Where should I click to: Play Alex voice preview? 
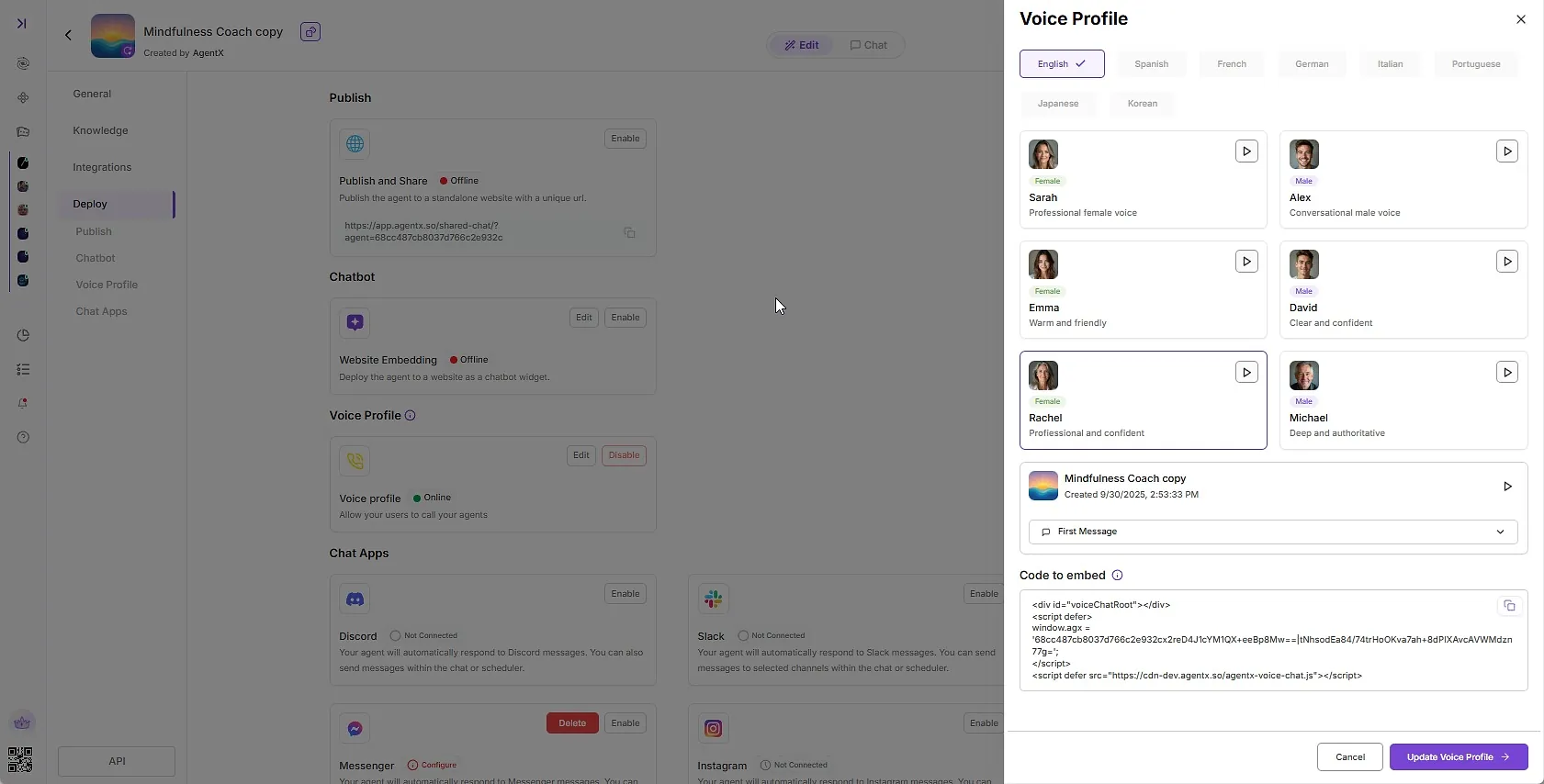[x=1507, y=151]
